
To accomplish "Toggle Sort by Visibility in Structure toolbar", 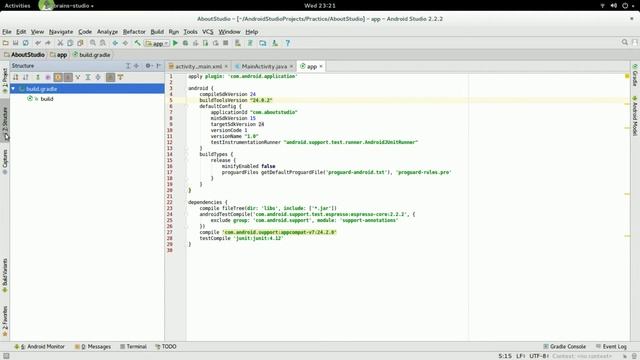I will tap(16, 77).
